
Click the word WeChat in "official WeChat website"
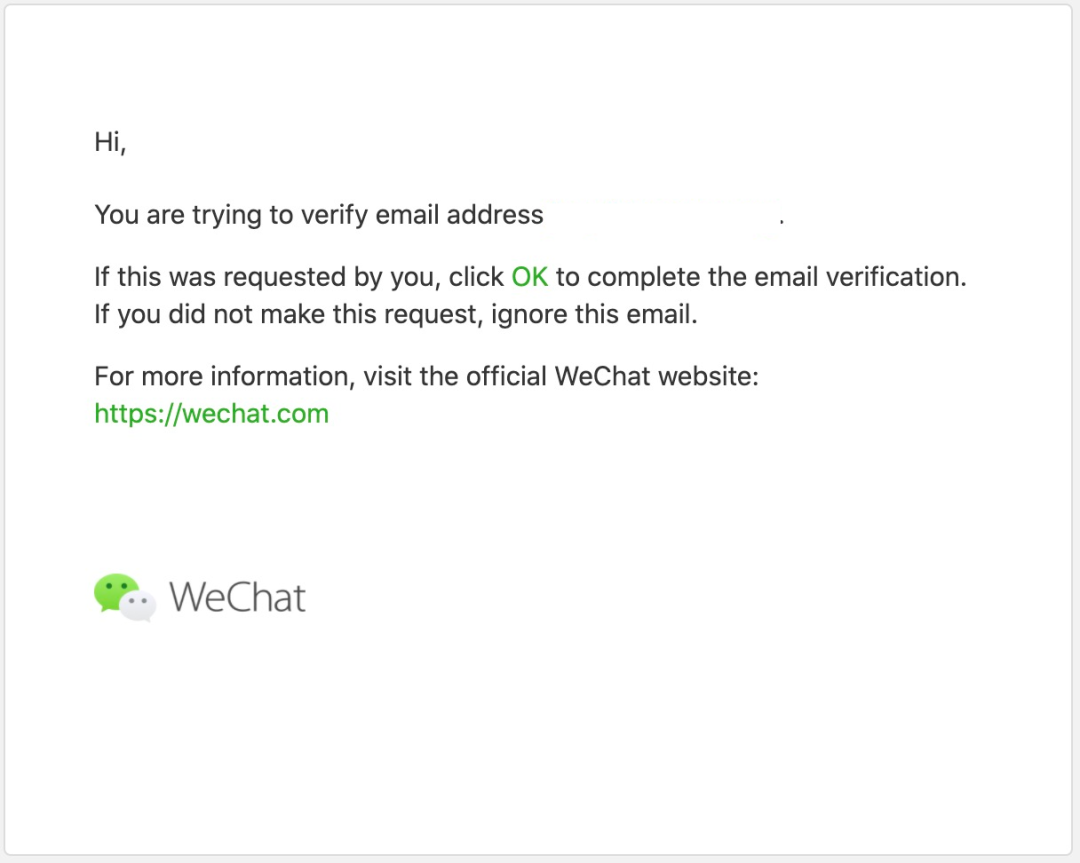602,377
